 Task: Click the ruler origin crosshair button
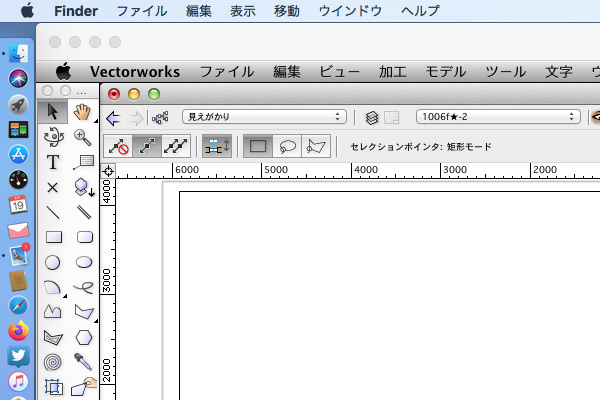(x=108, y=171)
